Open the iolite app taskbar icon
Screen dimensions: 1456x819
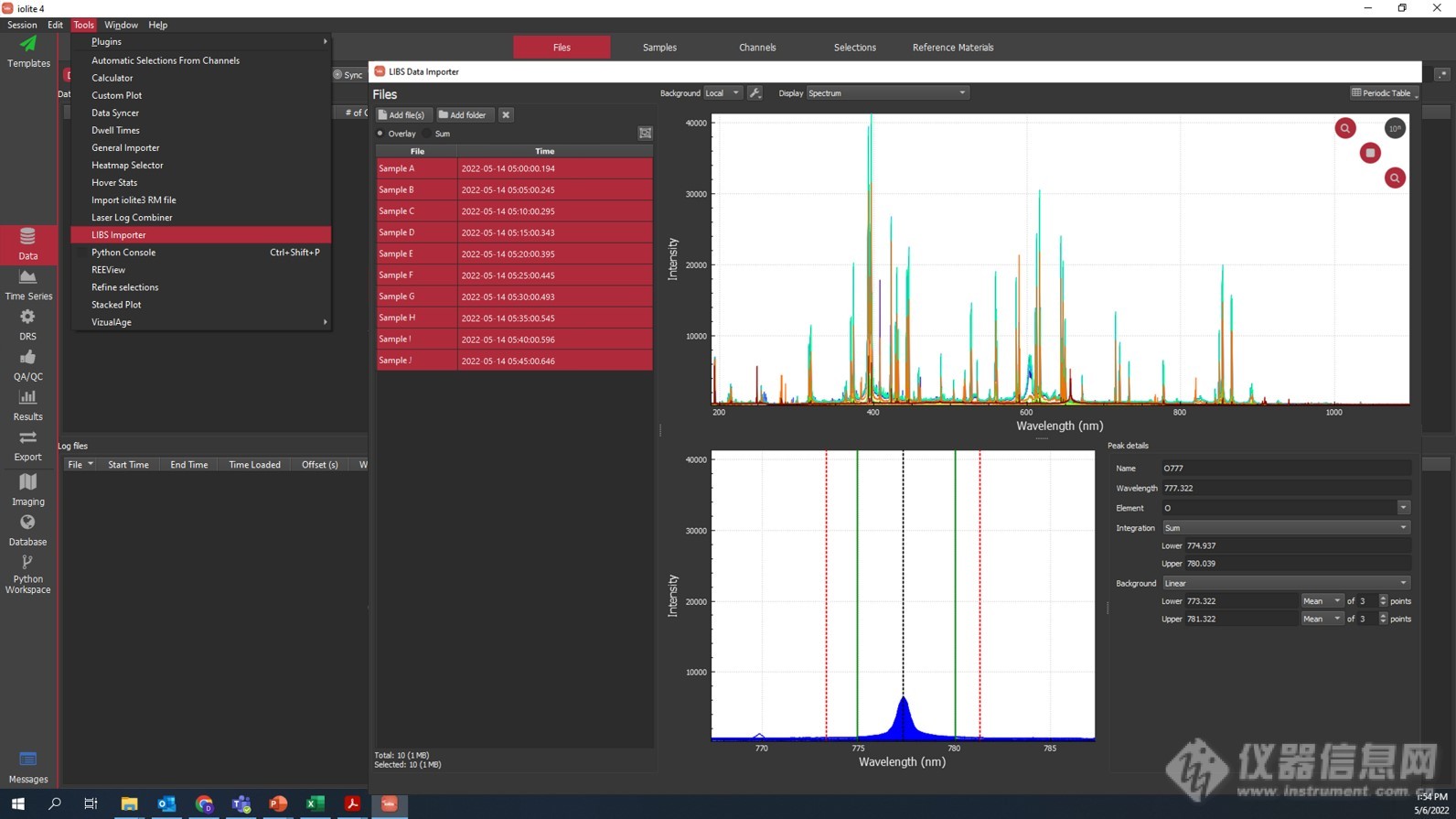click(389, 803)
